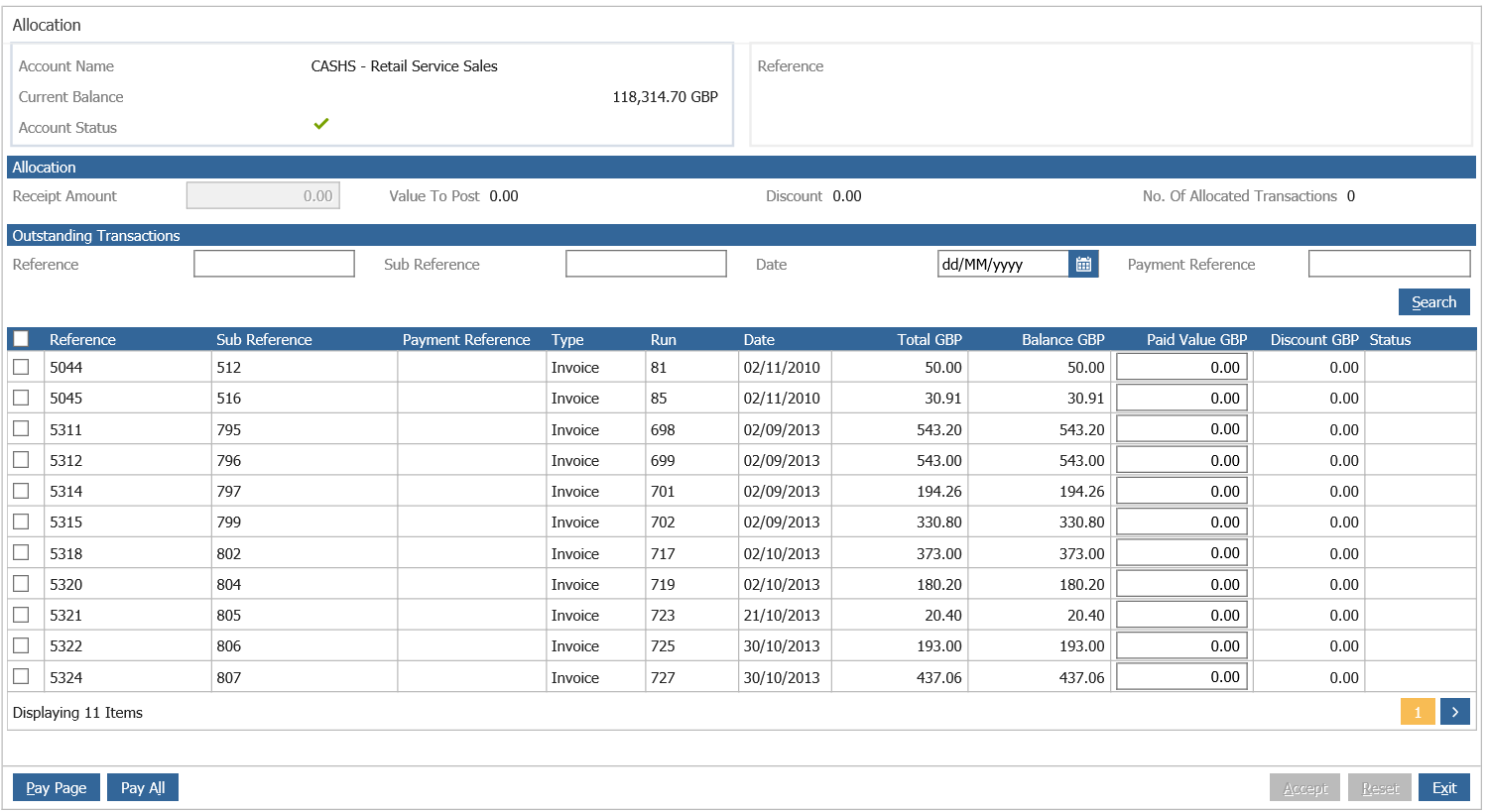Go to next page arrow

[1455, 712]
